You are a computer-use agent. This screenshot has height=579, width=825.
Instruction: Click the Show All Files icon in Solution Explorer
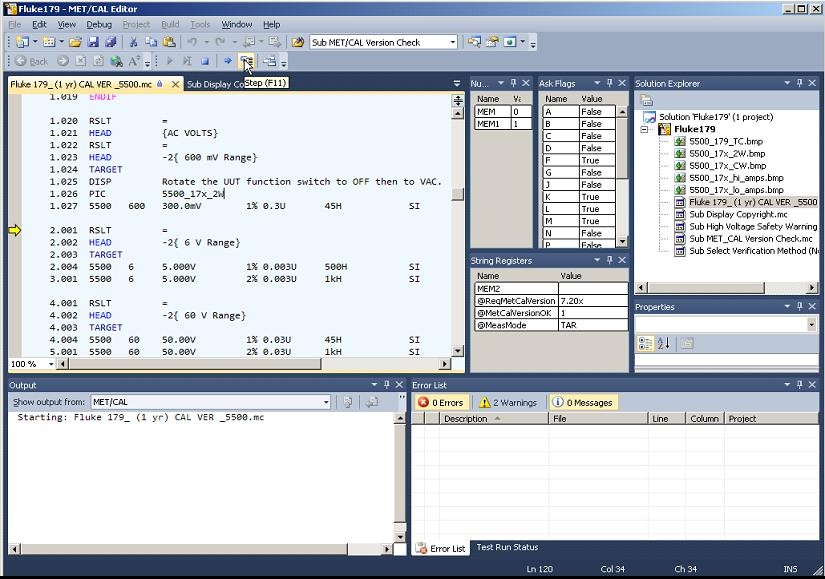pos(647,100)
